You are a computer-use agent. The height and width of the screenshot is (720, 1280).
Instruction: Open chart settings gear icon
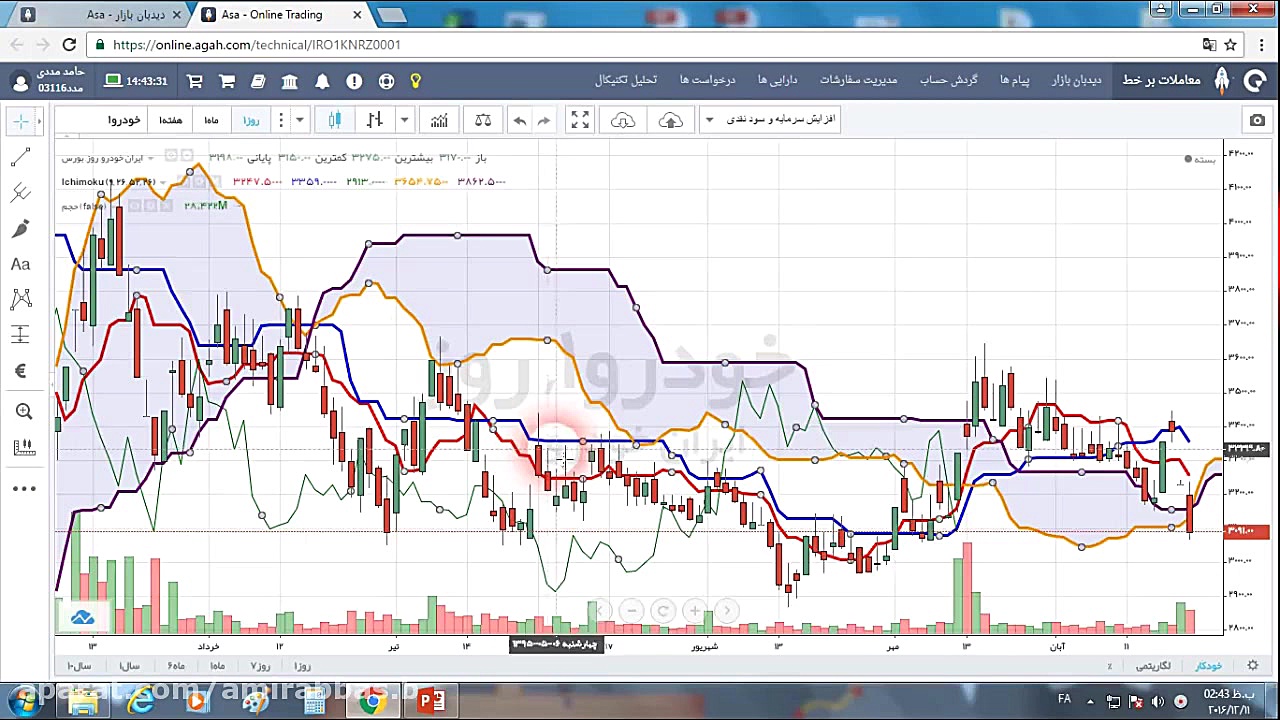click(1252, 666)
